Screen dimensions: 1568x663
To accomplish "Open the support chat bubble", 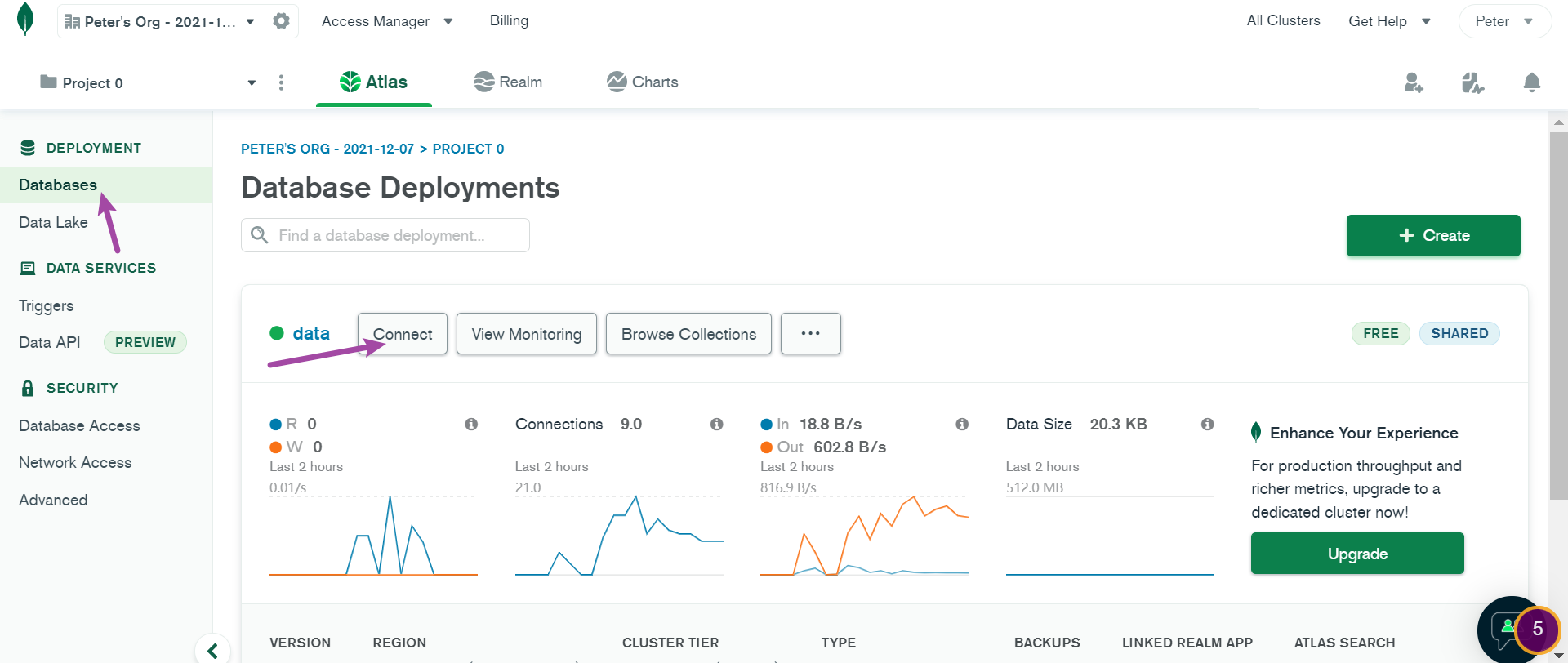I will point(1509,629).
